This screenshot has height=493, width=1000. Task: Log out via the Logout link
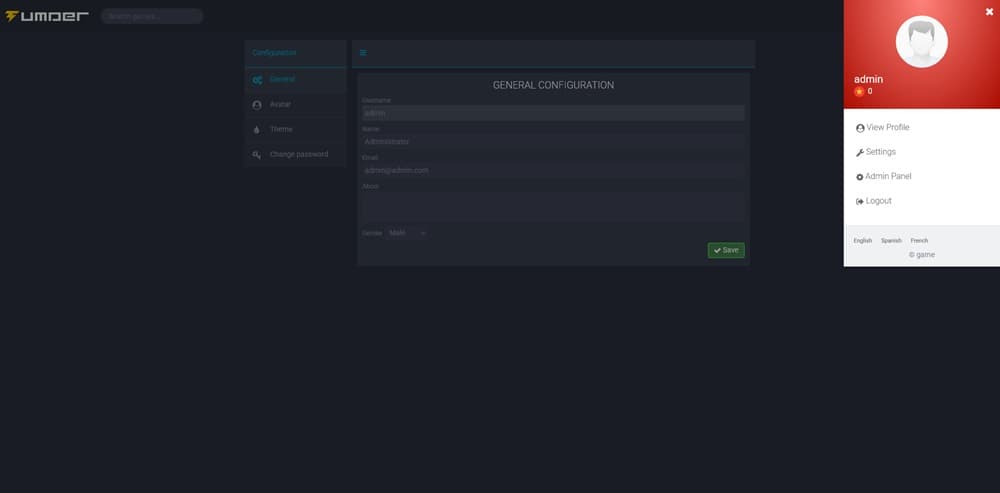pyautogui.click(x=878, y=201)
